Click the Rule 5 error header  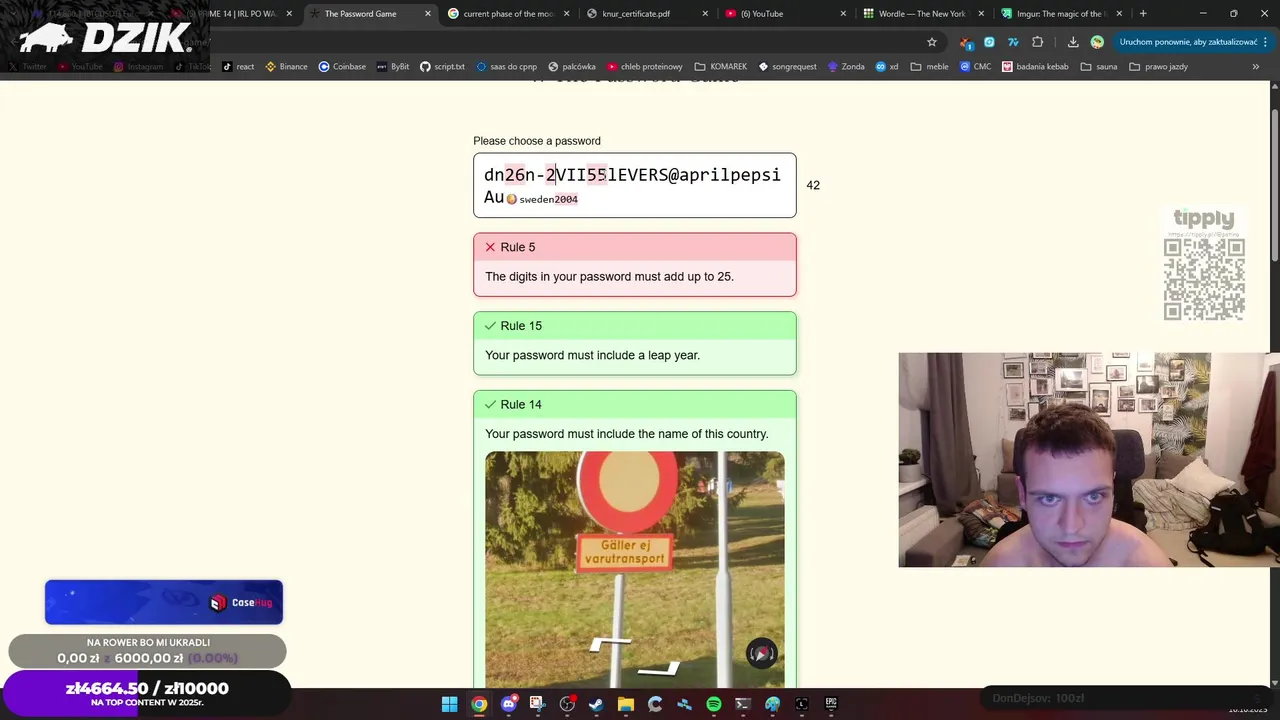(x=635, y=247)
